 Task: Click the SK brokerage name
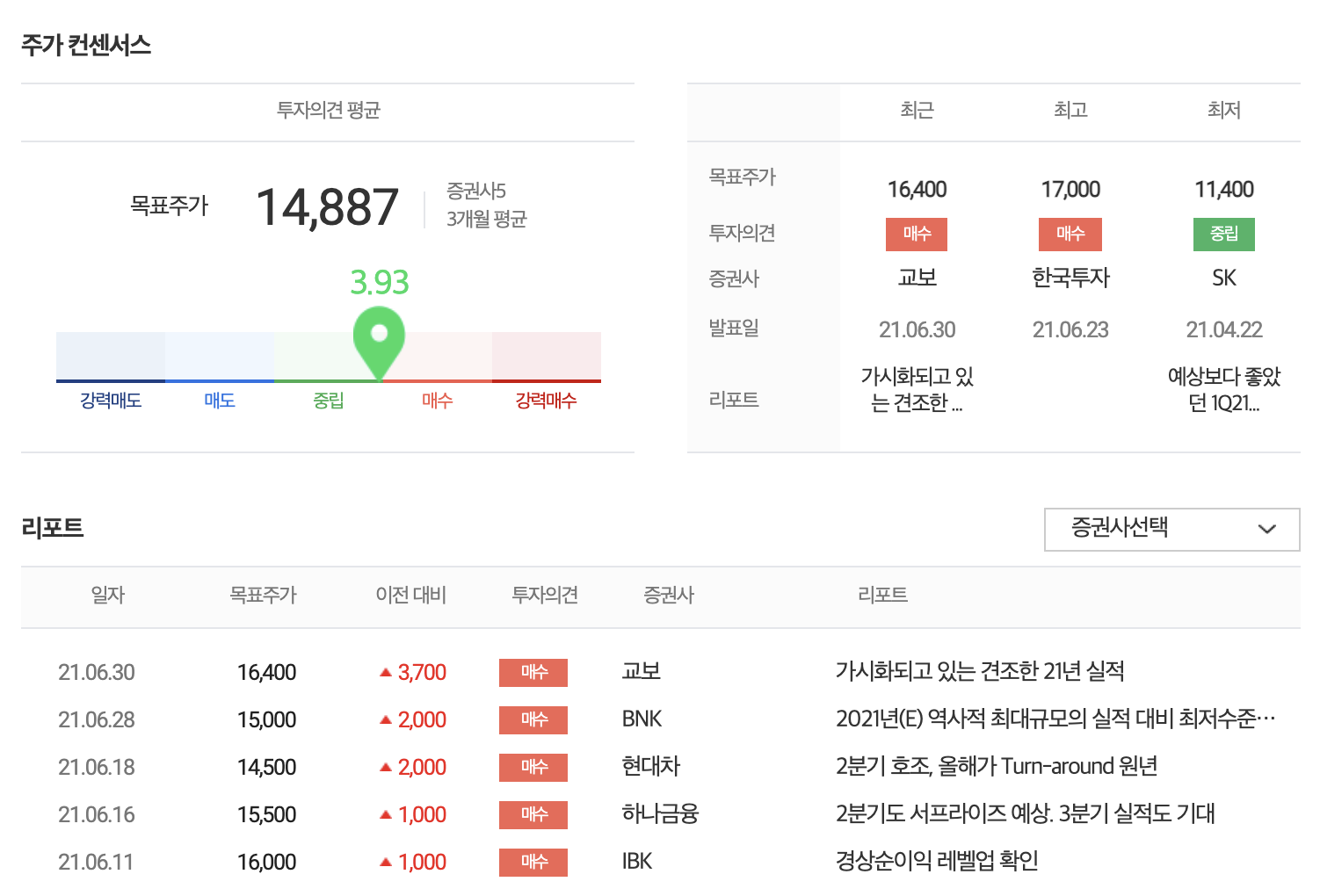click(1224, 278)
